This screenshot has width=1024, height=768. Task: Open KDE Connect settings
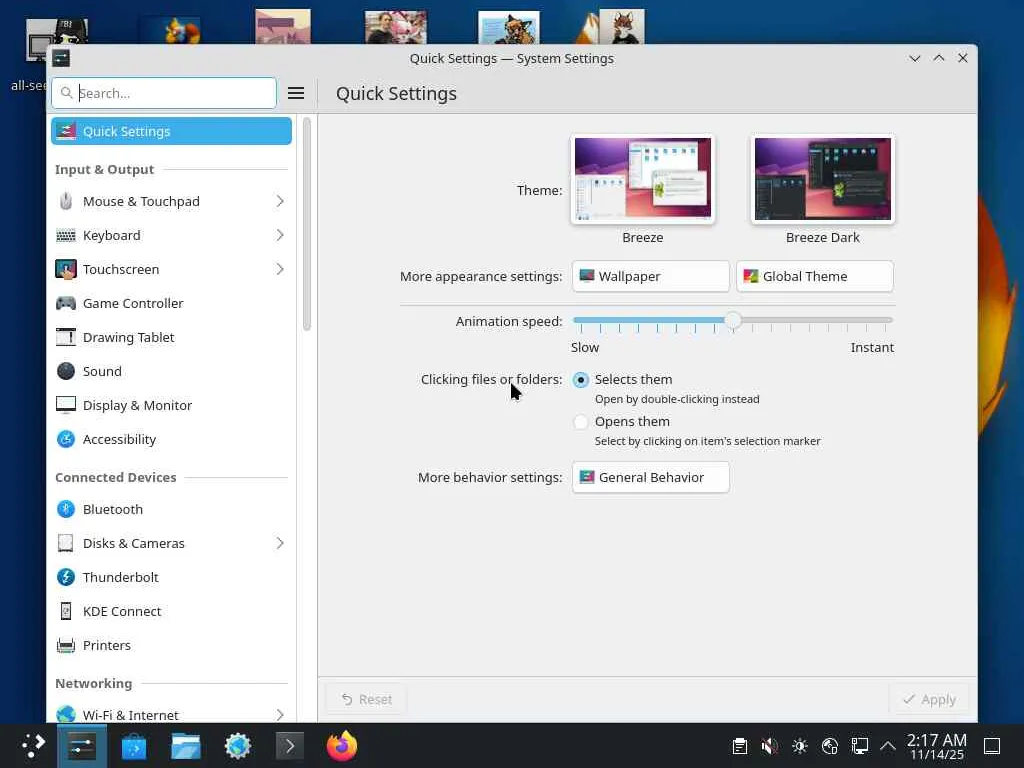tap(172, 611)
